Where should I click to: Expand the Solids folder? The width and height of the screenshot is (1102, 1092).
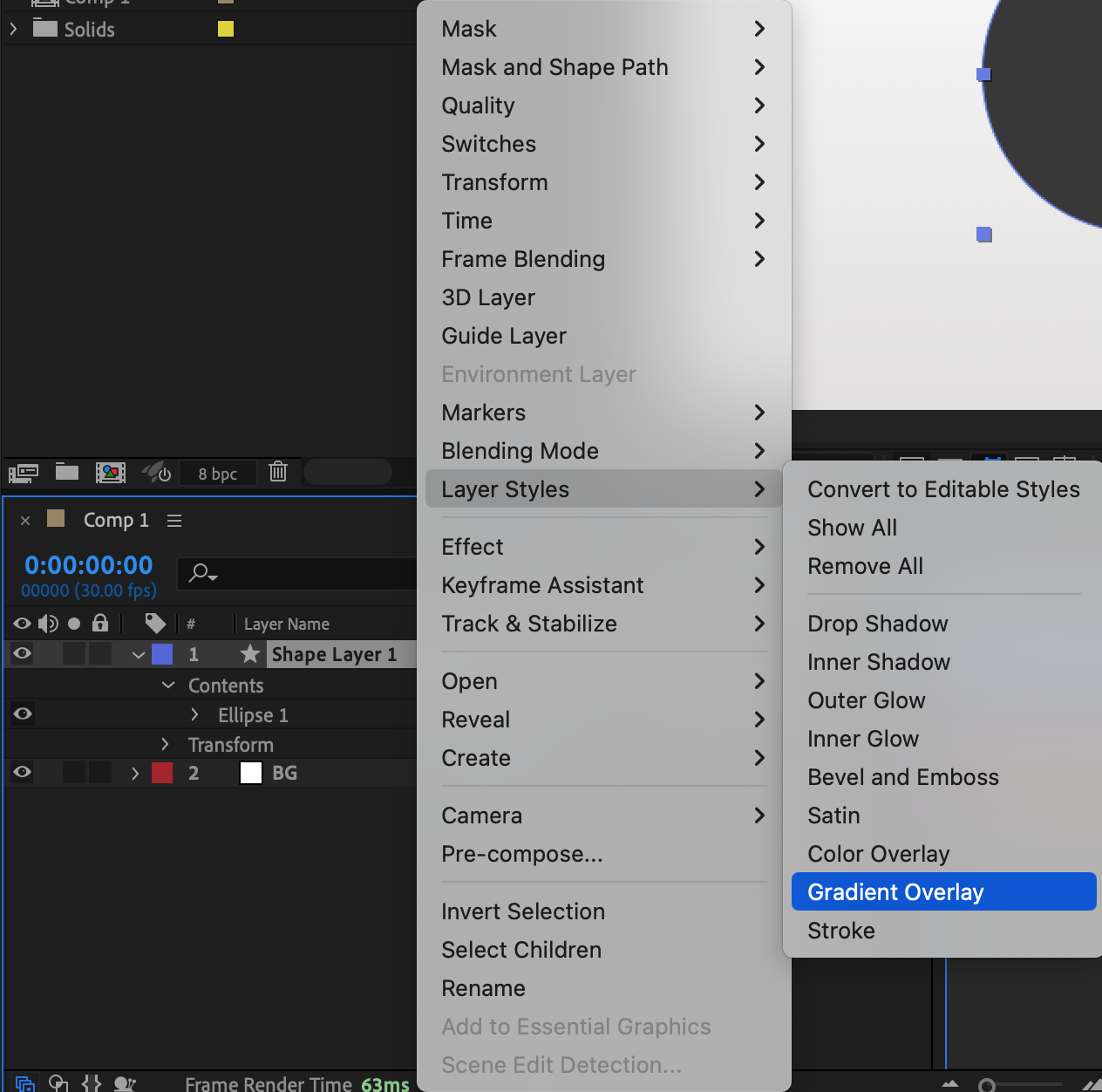coord(13,29)
